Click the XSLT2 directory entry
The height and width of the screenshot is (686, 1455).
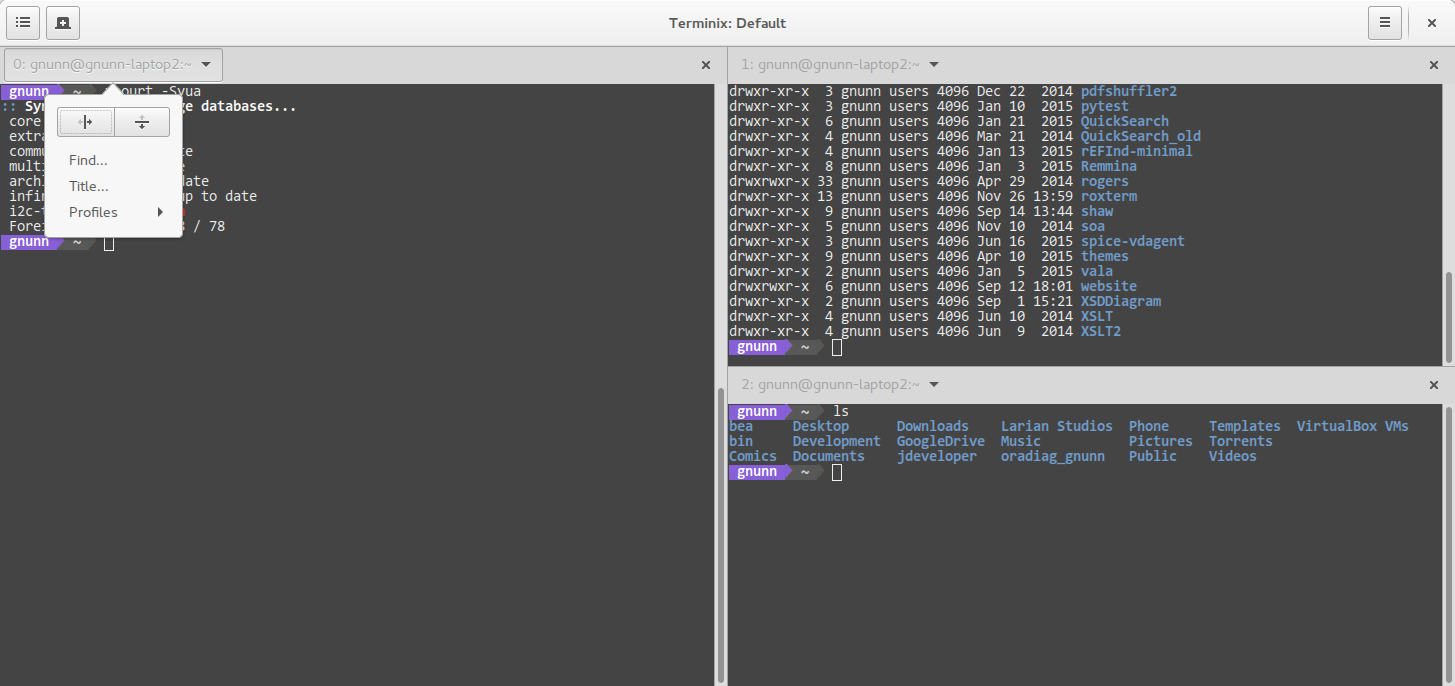tap(1101, 331)
